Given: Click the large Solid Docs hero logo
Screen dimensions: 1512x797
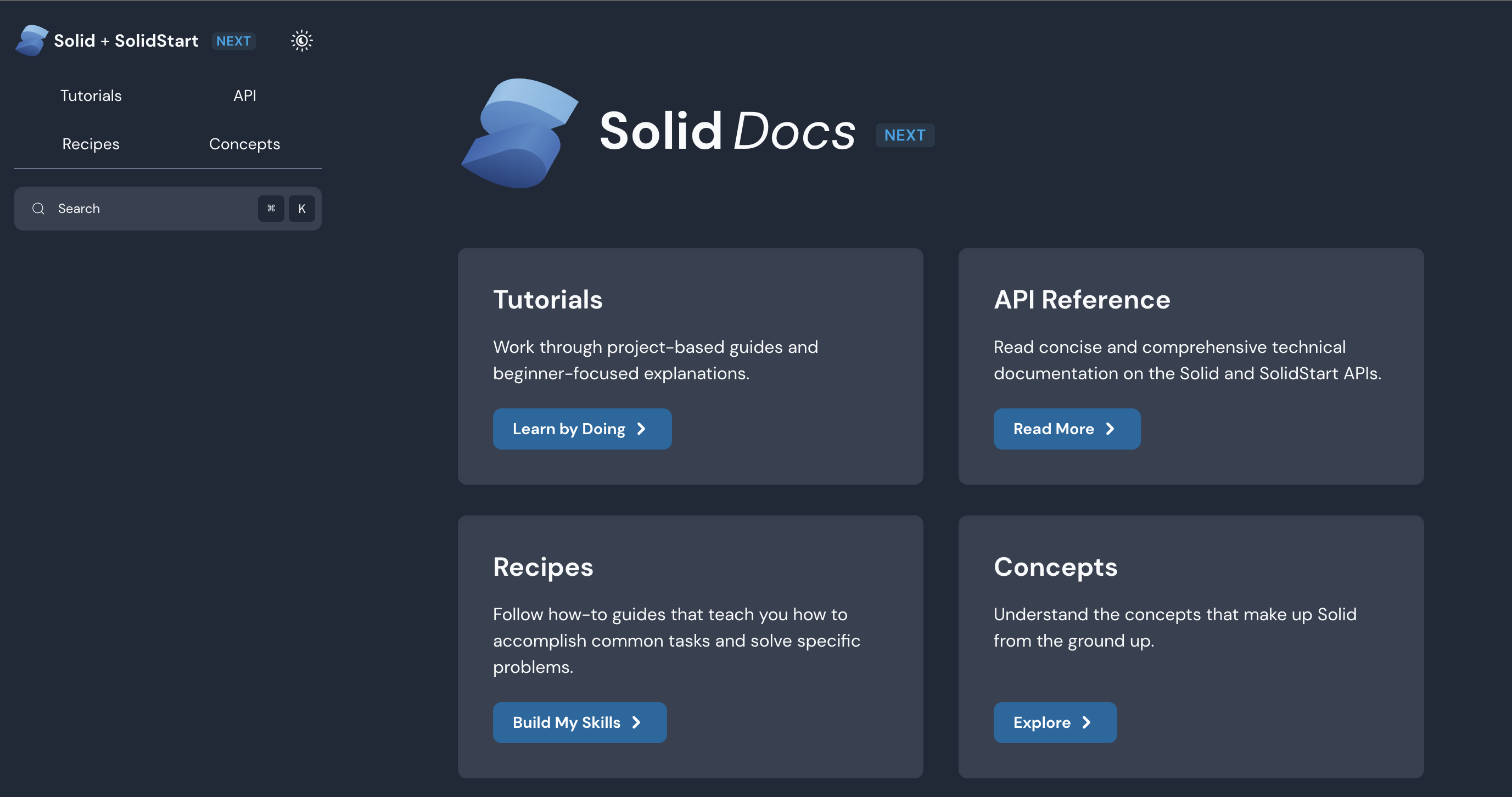Looking at the screenshot, I should (x=519, y=134).
